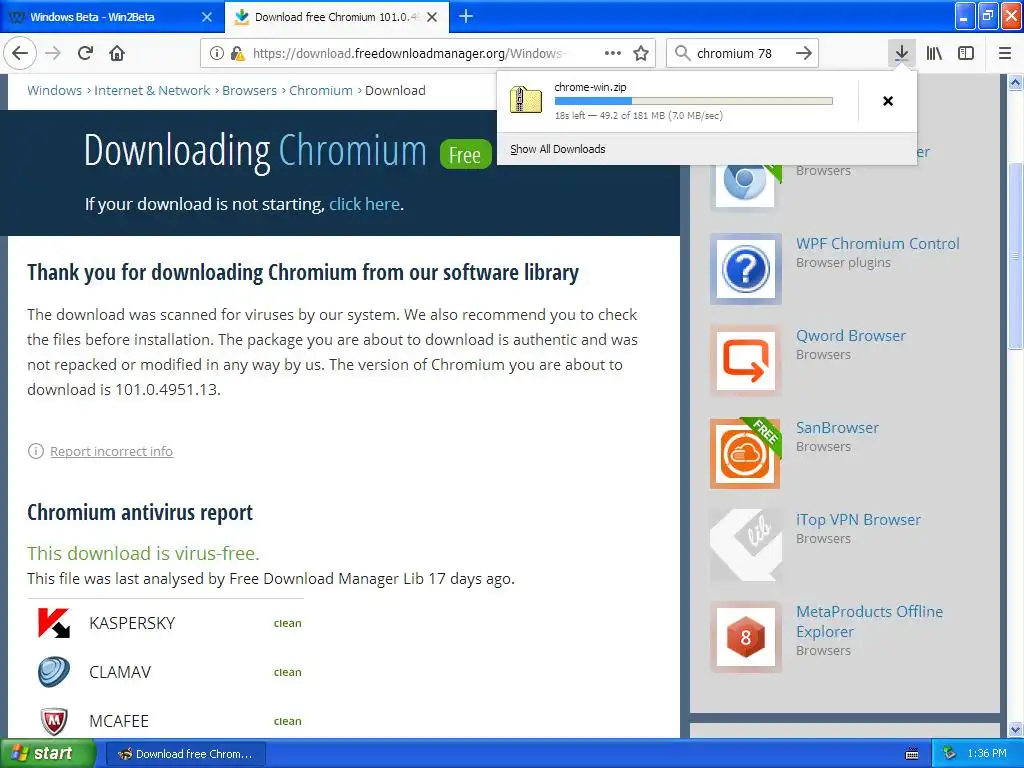Open the iTop VPN Browser link
The image size is (1024, 768).
[859, 520]
